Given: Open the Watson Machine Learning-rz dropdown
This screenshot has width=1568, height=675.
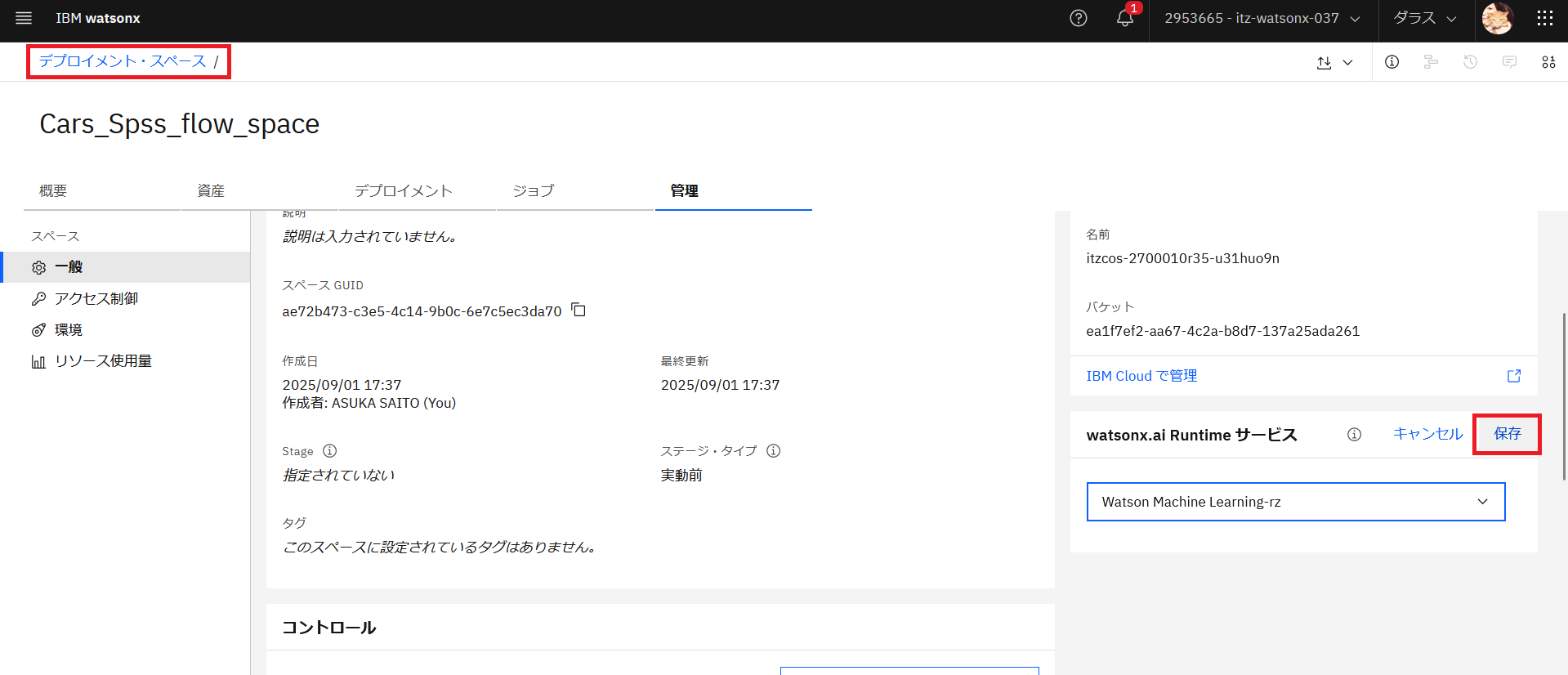Looking at the screenshot, I should [1295, 502].
